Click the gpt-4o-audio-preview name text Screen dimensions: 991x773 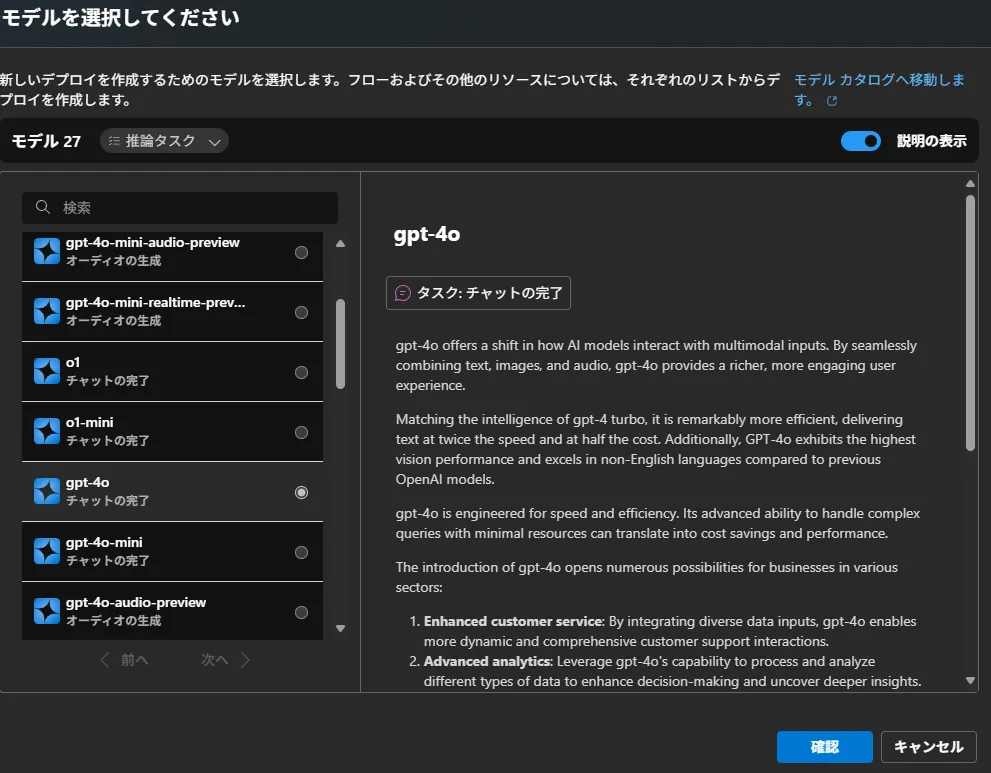point(136,602)
